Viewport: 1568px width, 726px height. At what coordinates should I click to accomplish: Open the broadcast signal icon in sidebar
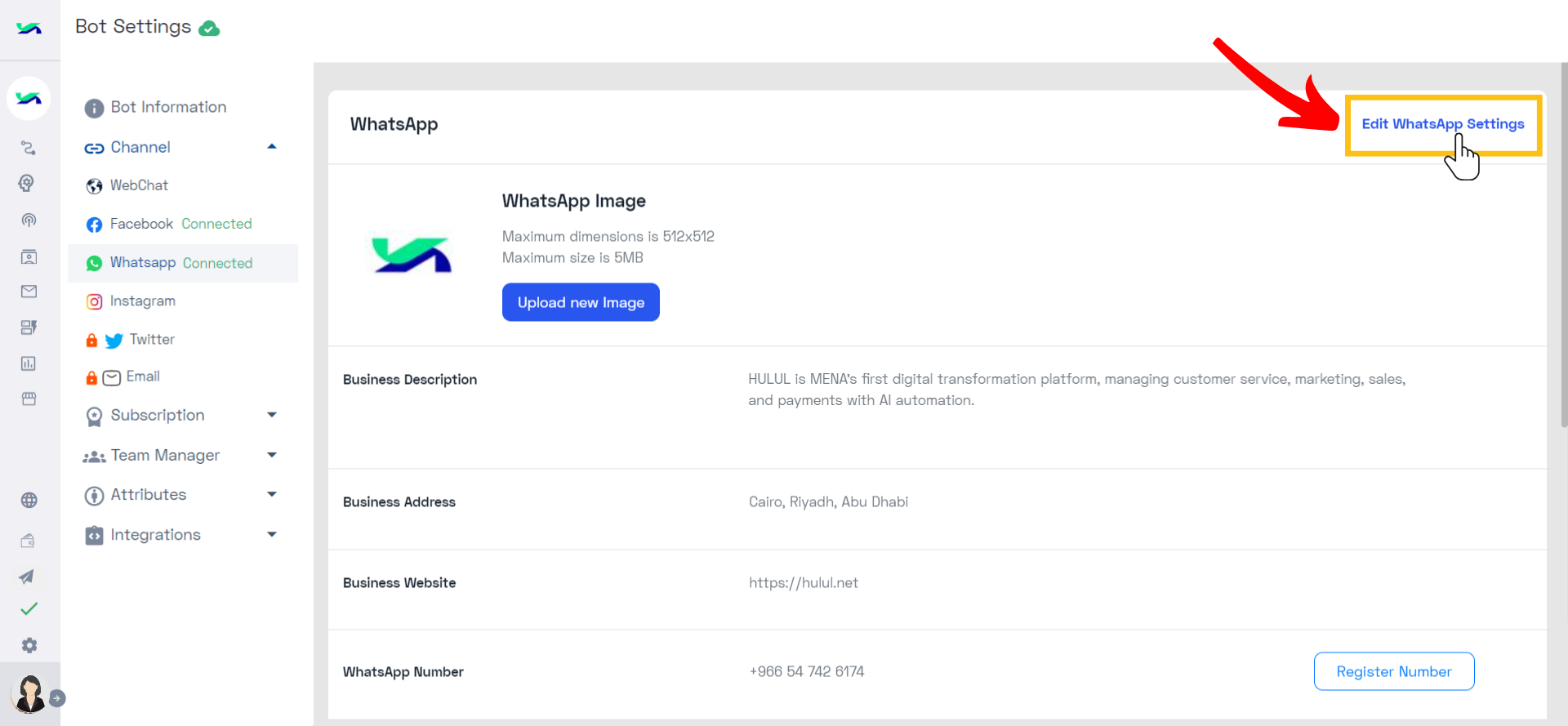[x=29, y=220]
